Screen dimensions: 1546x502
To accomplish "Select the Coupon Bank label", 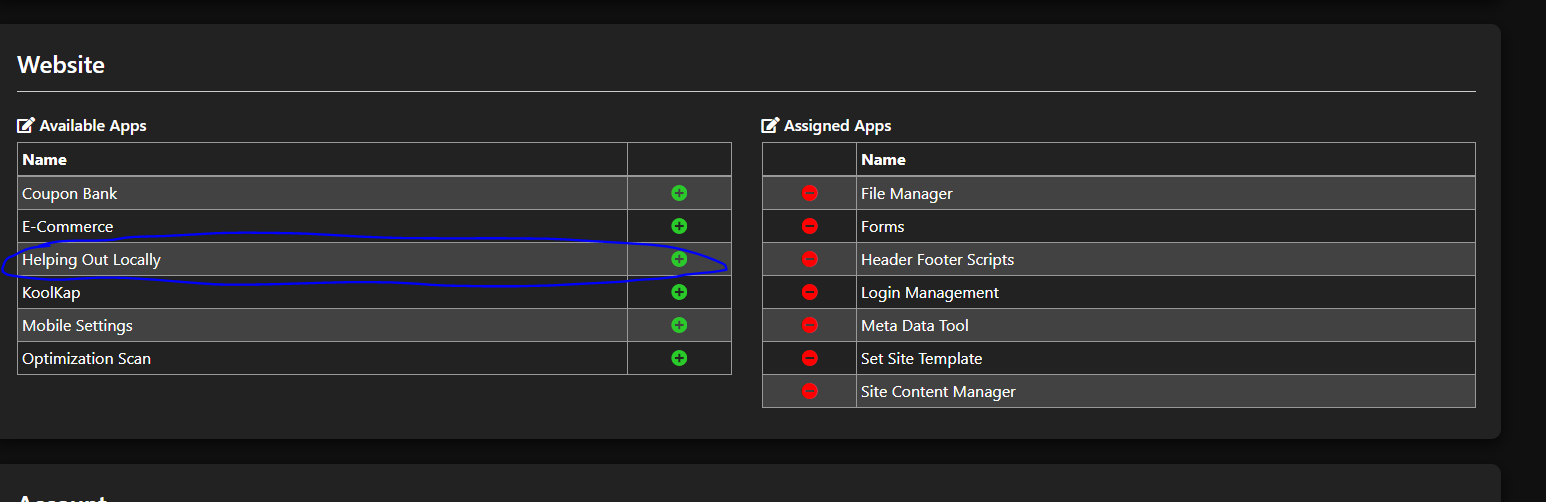I will coord(70,194).
